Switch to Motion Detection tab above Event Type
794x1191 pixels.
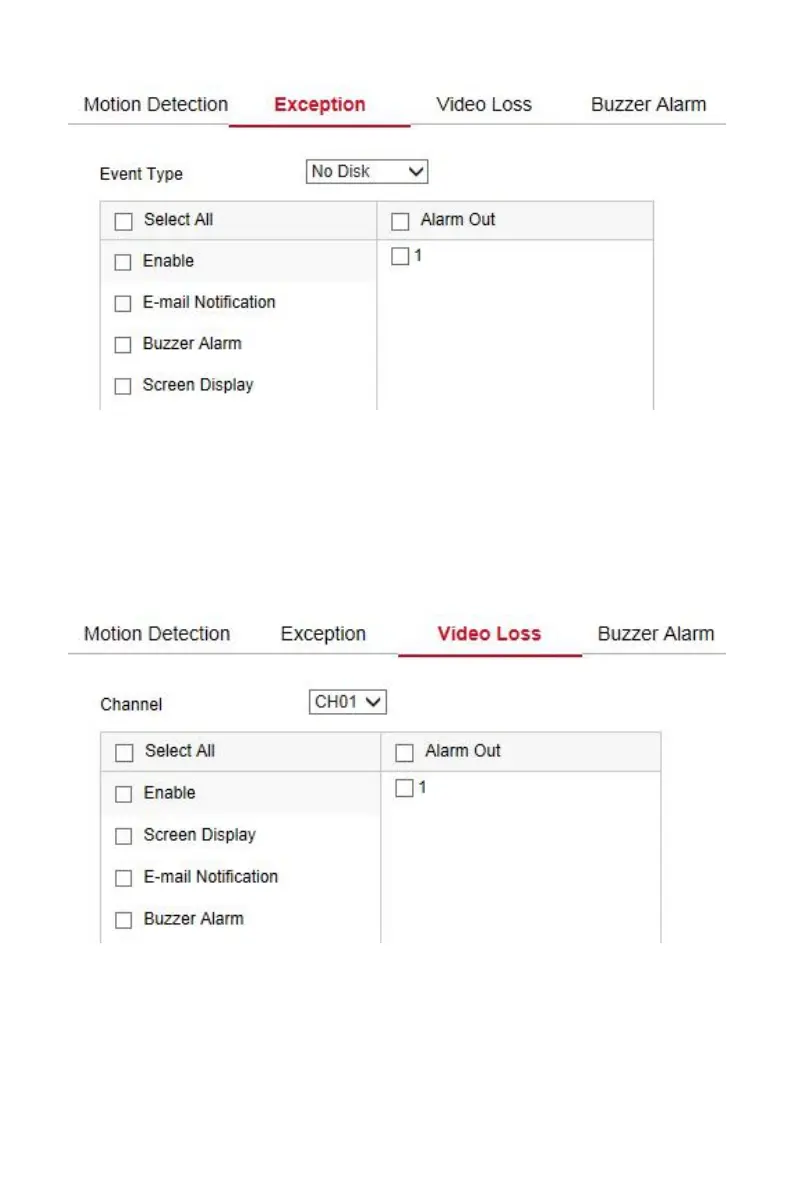click(x=156, y=105)
